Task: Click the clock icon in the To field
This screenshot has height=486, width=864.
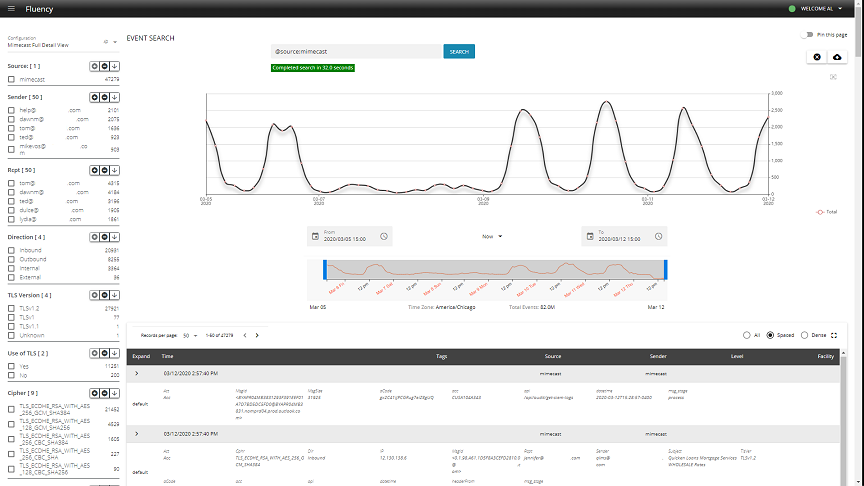Action: (658, 236)
